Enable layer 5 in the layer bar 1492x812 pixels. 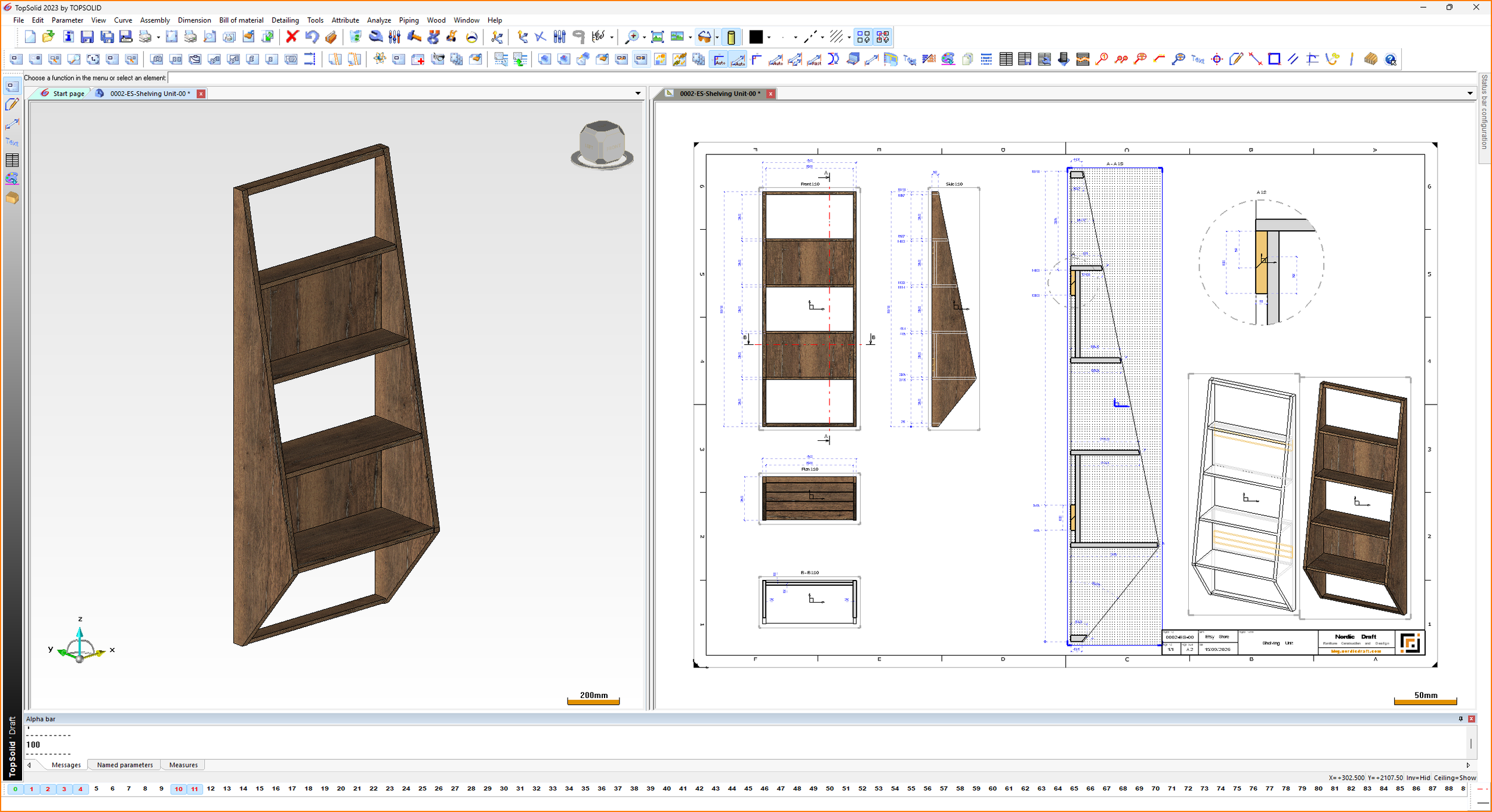pos(97,789)
